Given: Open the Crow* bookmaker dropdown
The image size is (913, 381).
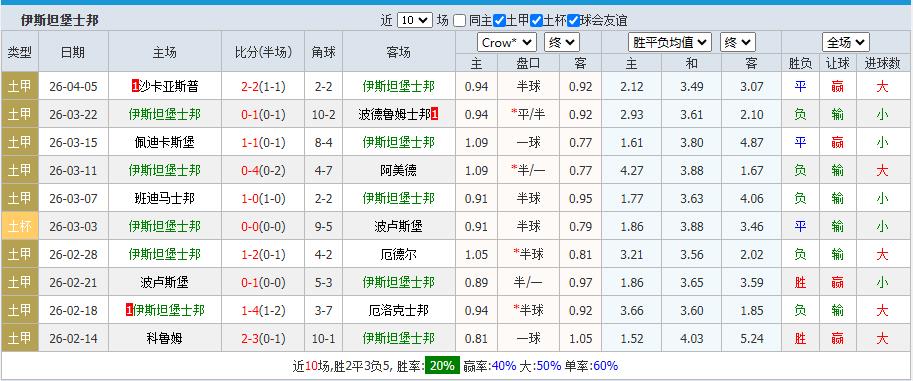Looking at the screenshot, I should pyautogui.click(x=507, y=43).
